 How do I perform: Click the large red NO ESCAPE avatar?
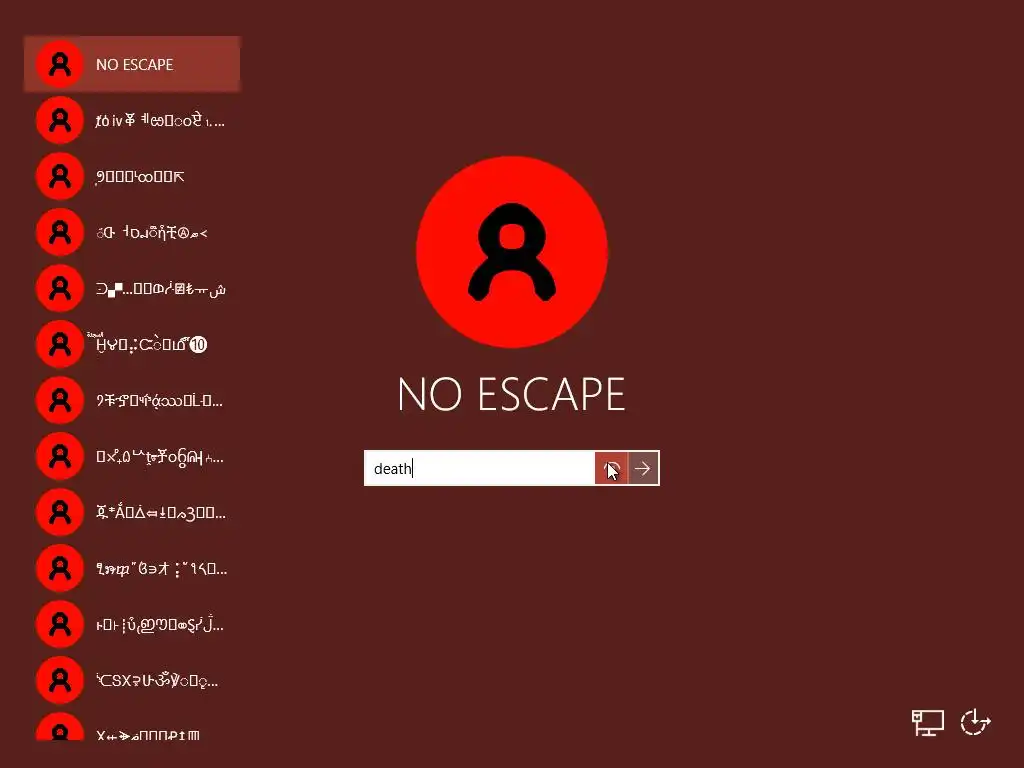click(512, 252)
